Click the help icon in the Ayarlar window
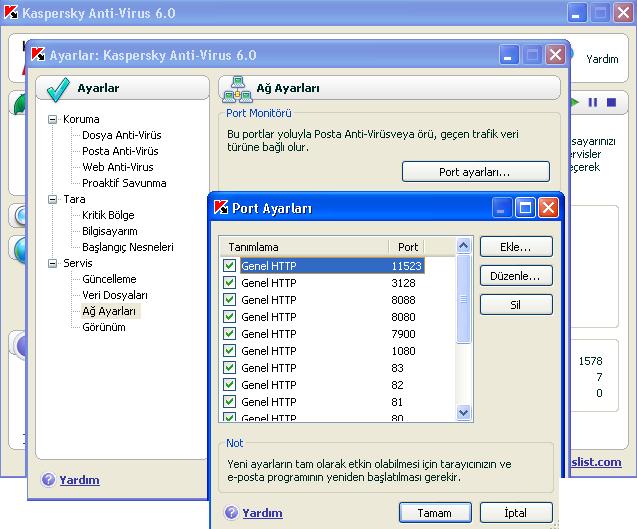The width and height of the screenshot is (637, 529). point(48,479)
